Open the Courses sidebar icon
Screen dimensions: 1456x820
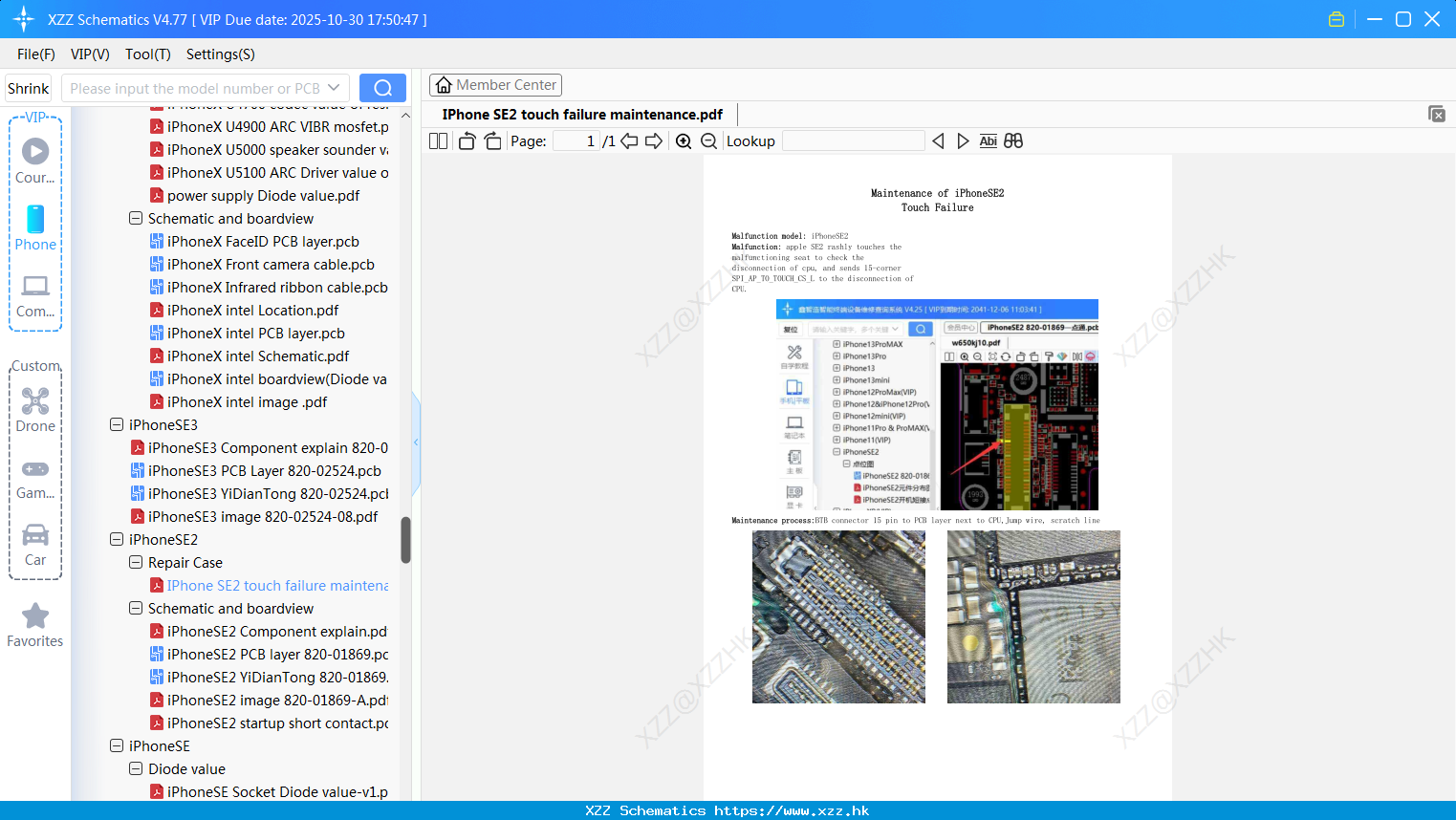point(35,161)
